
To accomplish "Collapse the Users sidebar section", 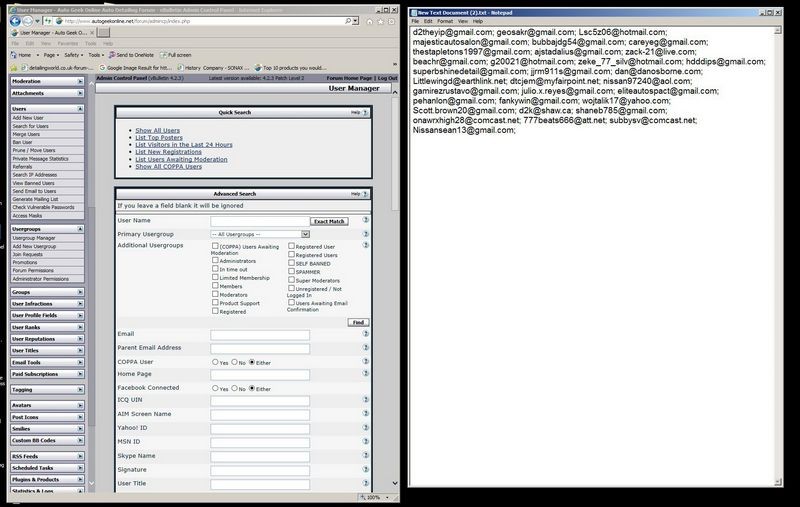I will (80, 109).
